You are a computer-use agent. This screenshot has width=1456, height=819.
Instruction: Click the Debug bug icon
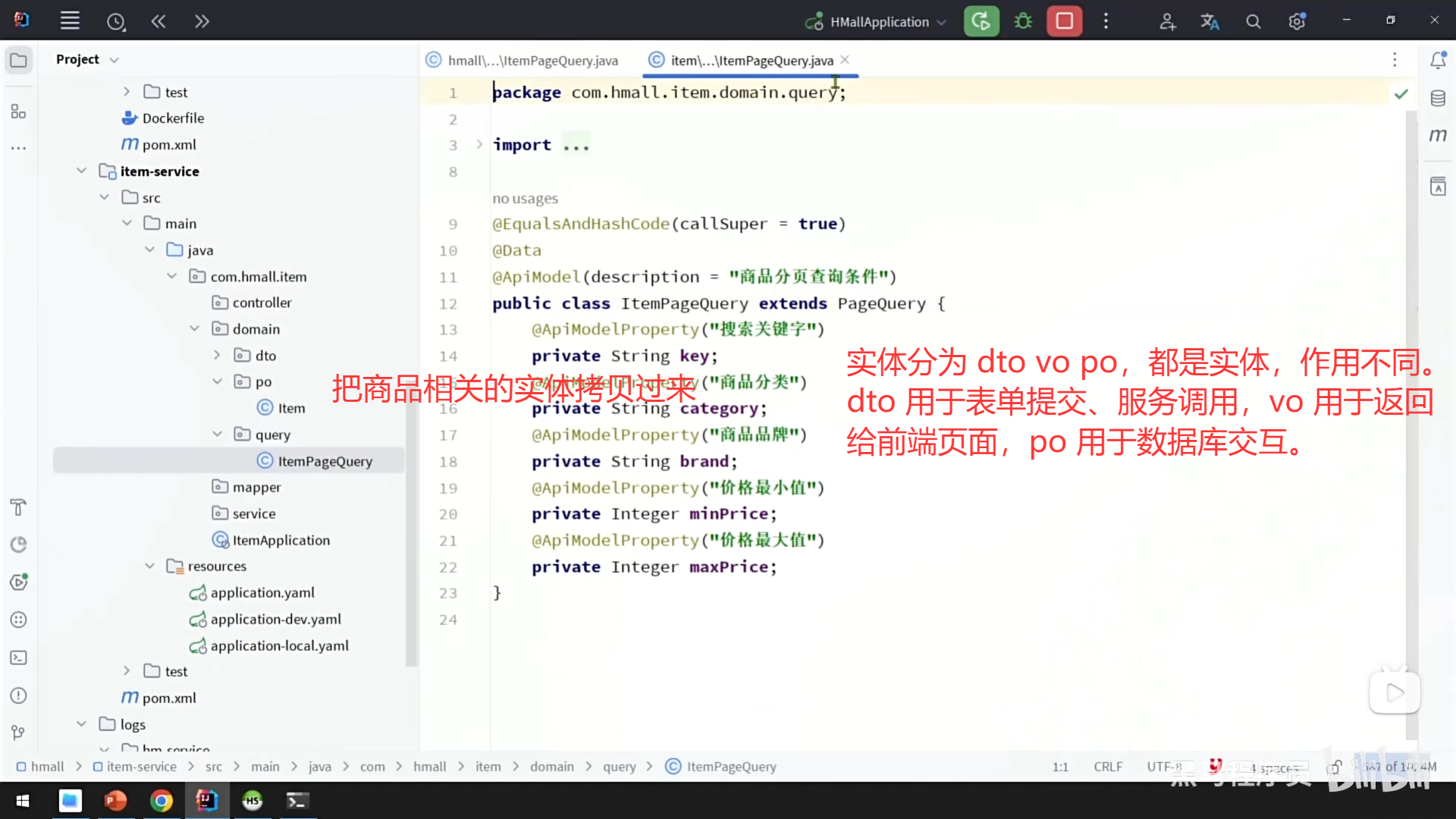(1023, 21)
